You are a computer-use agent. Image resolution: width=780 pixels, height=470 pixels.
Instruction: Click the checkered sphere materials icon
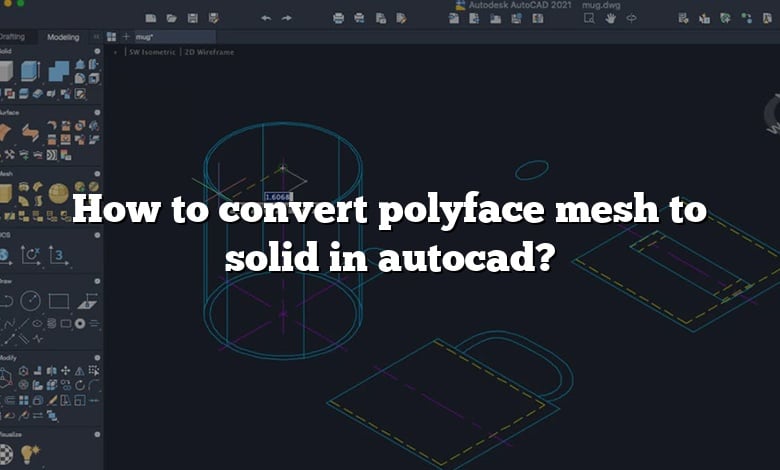click(x=6, y=454)
